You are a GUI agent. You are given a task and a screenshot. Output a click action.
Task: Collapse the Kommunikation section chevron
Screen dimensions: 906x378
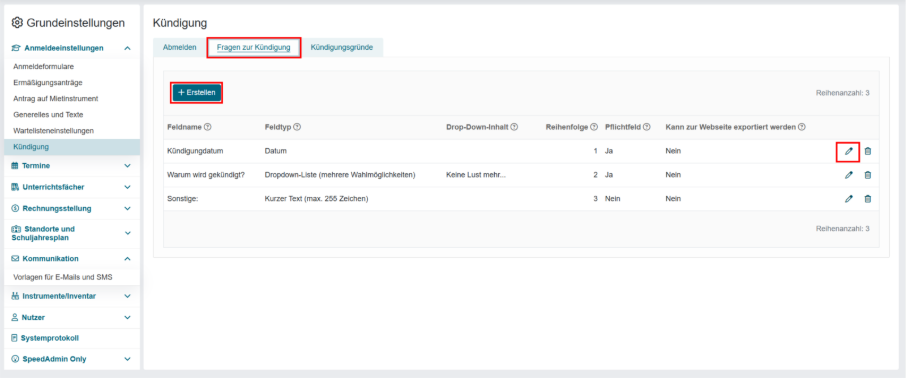click(128, 259)
